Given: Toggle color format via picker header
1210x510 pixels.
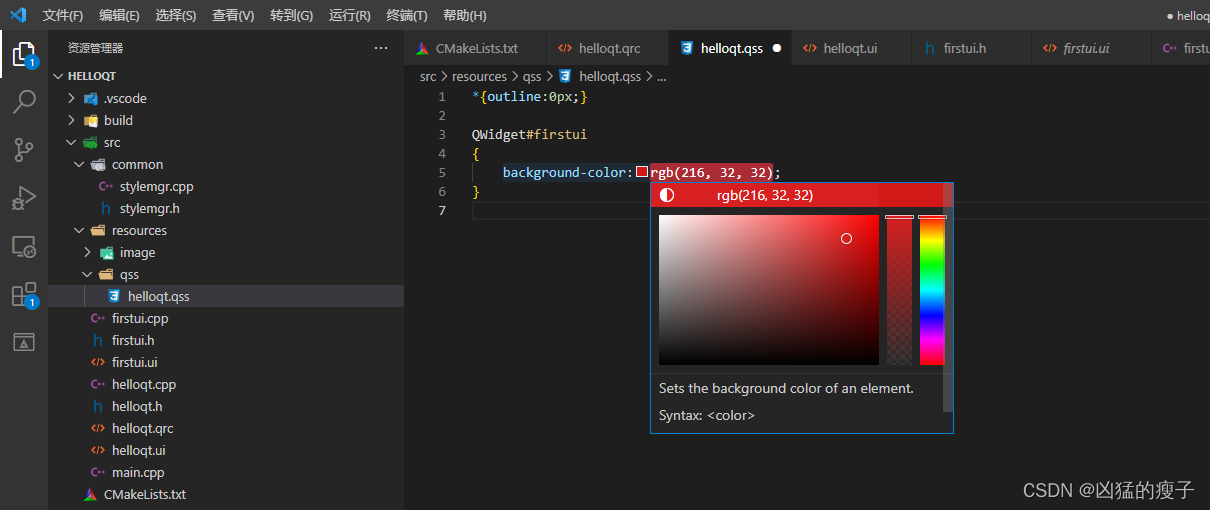Looking at the screenshot, I should pos(764,196).
